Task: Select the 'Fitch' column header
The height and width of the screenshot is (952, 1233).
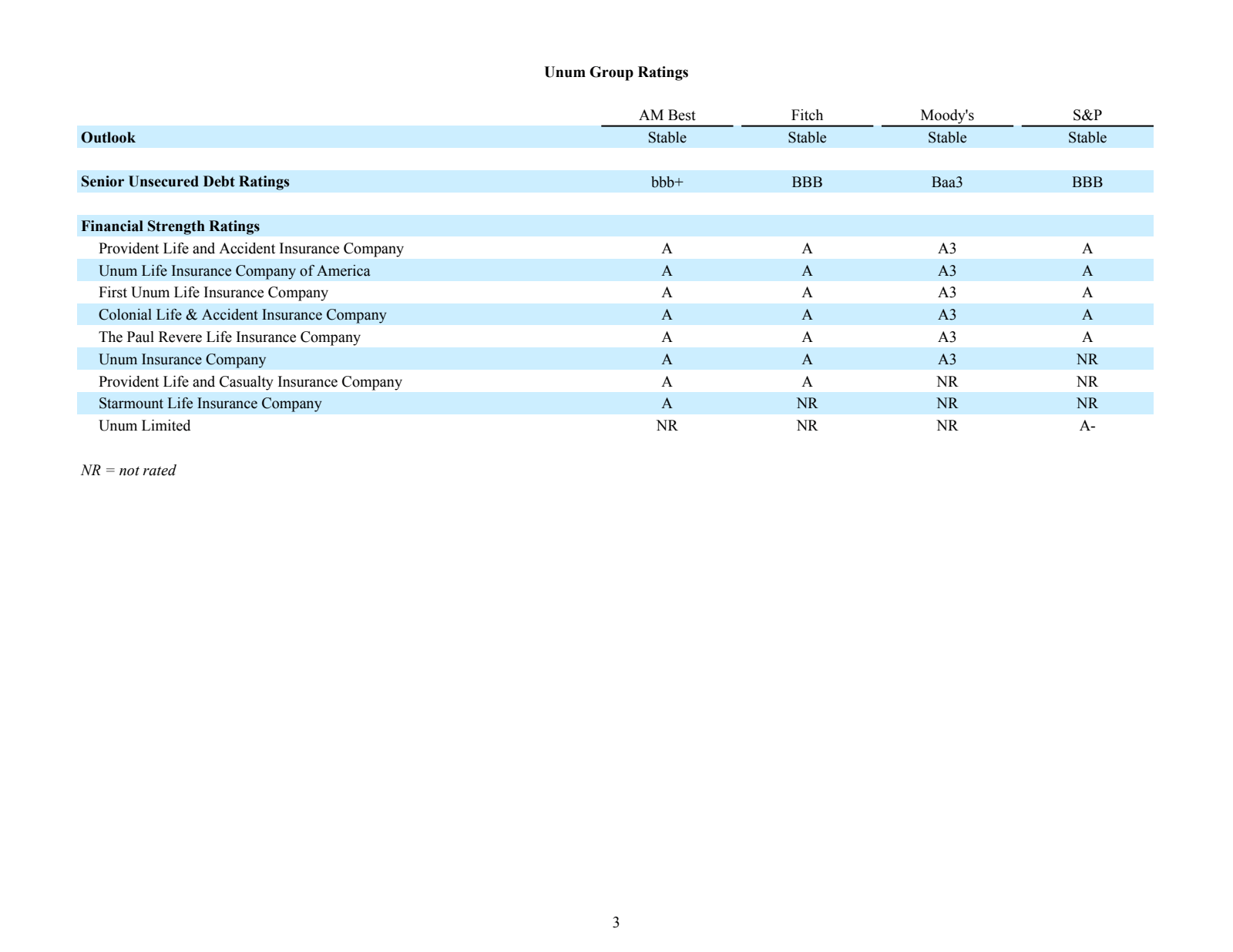Action: (x=807, y=115)
